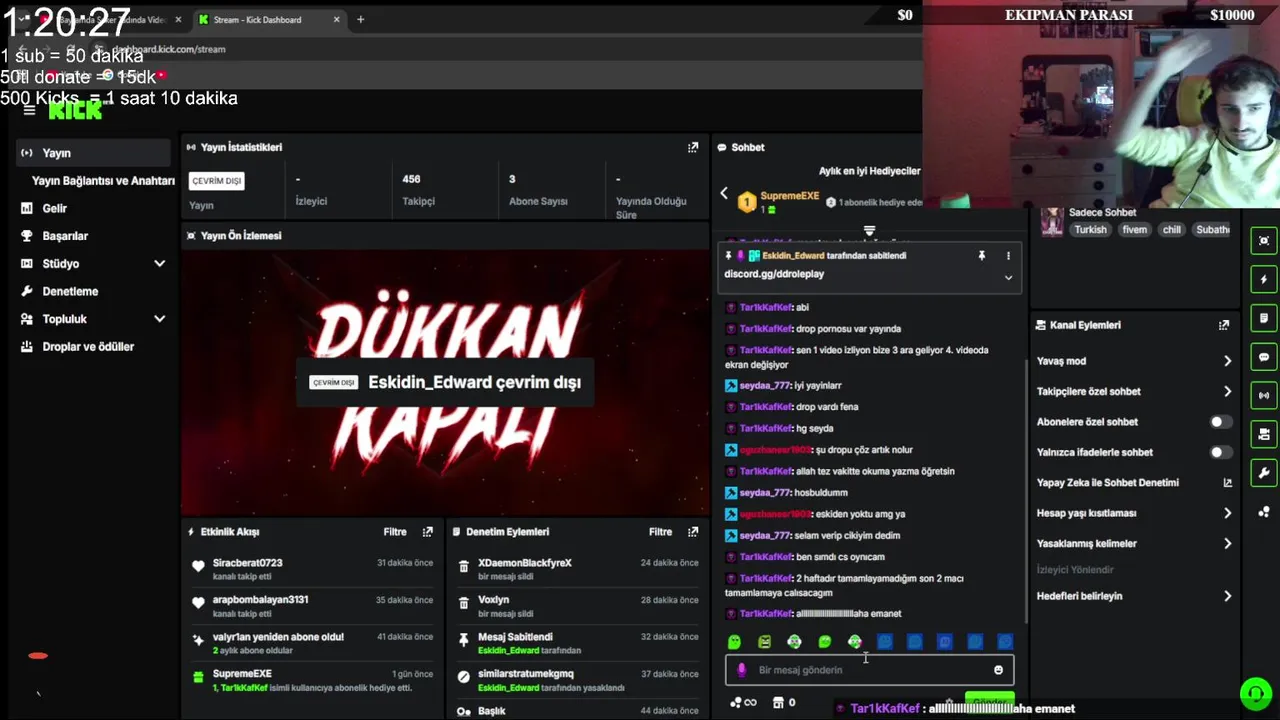
Task: Open Yayın Bağlantısı ve Anahtarı page
Action: [103, 181]
